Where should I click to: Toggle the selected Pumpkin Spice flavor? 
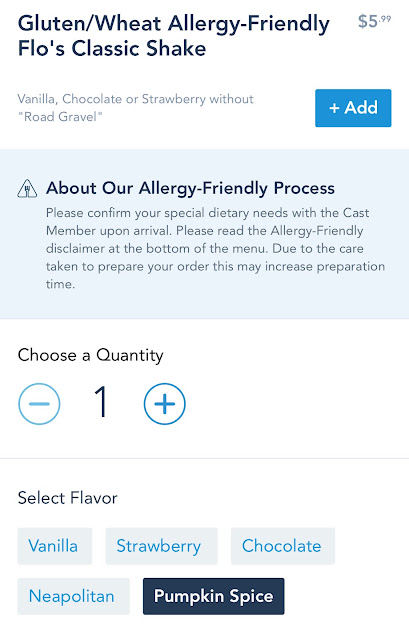pyautogui.click(x=213, y=596)
